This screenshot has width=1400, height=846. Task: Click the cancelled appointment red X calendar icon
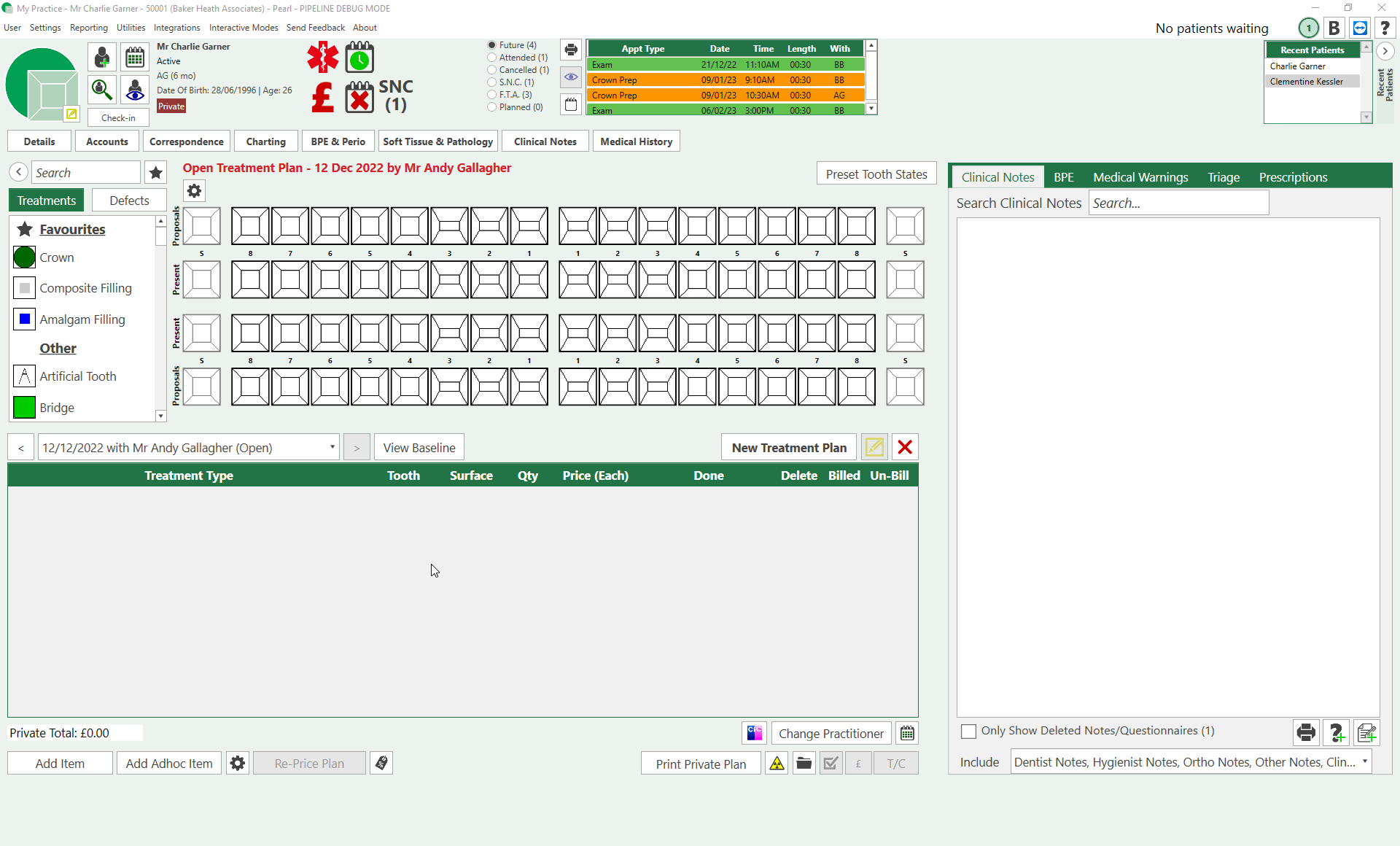(x=359, y=97)
